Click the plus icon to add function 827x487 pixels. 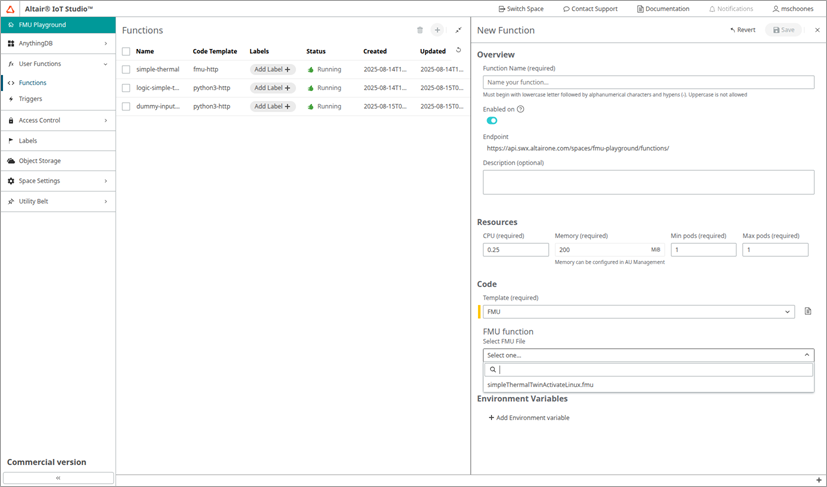(x=437, y=31)
